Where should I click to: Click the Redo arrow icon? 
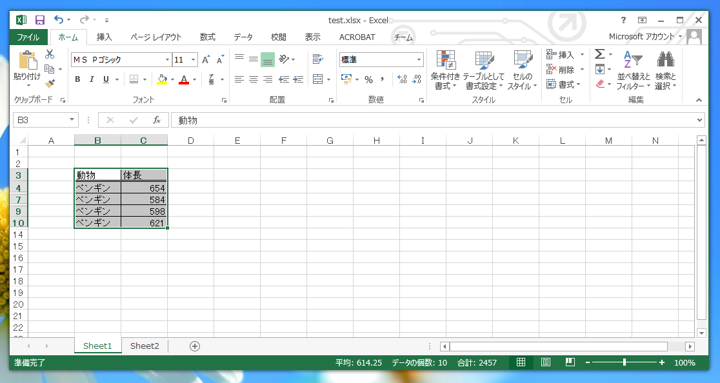pyautogui.click(x=84, y=19)
